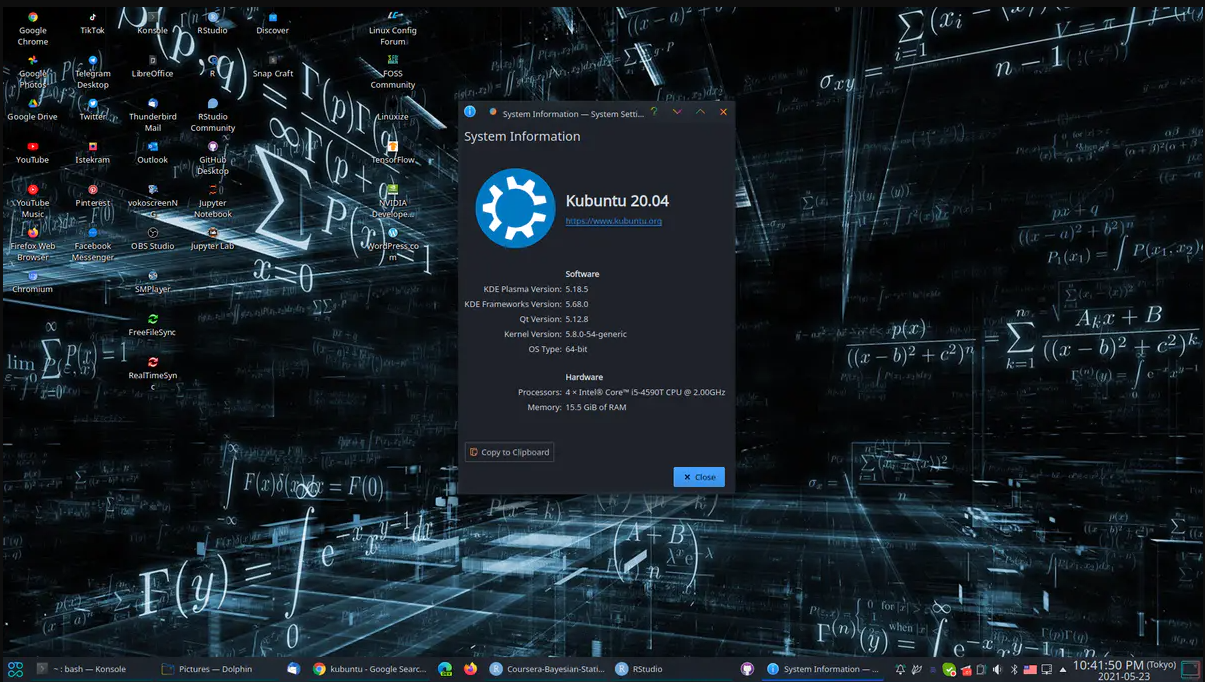The height and width of the screenshot is (682, 1205).
Task: Open the https://www.kubuntu.org link
Action: pos(613,221)
